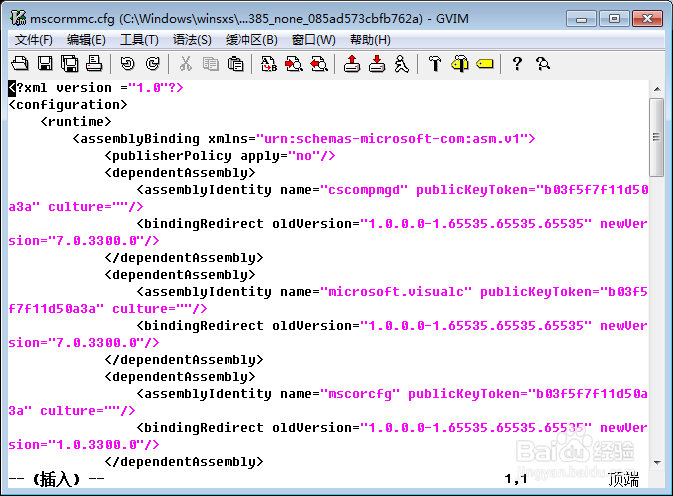Click the Save session icon
The image size is (673, 496).
(x=377, y=64)
